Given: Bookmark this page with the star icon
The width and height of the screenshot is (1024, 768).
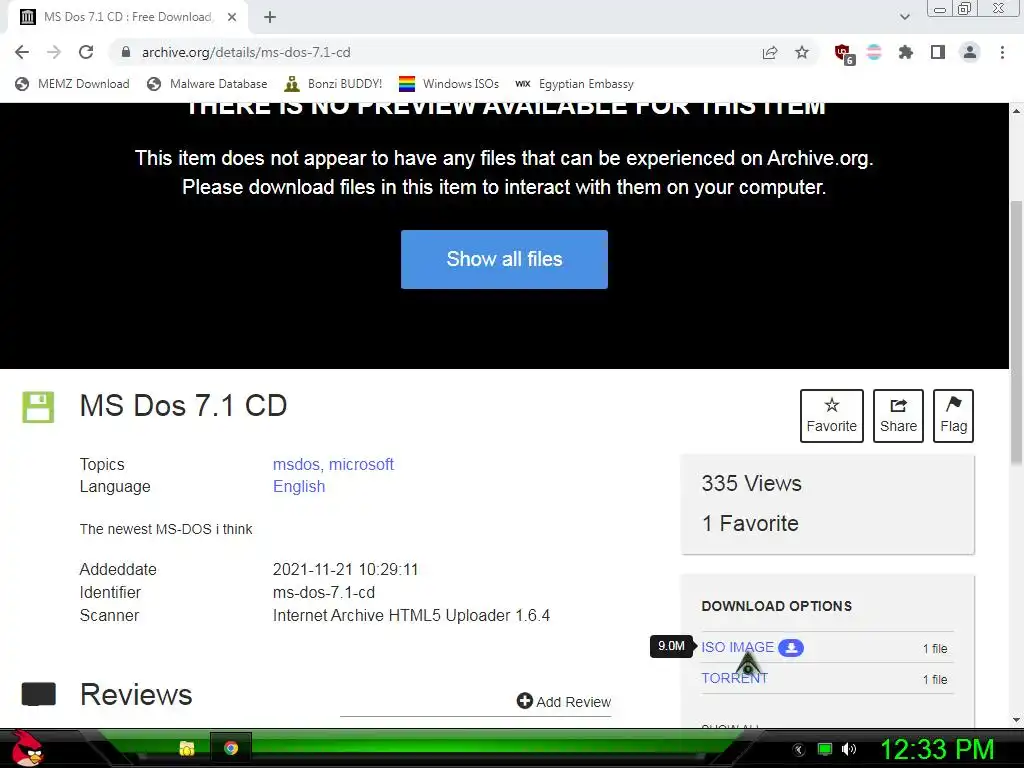Looking at the screenshot, I should 802,52.
